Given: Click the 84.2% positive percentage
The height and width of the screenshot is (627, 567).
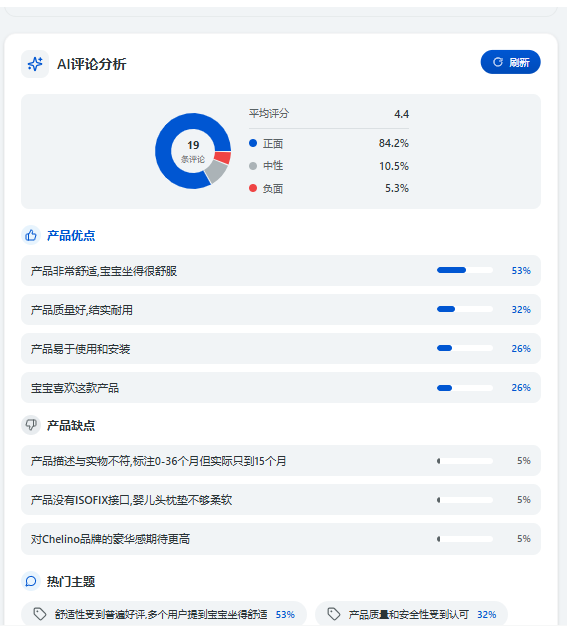Looking at the screenshot, I should (394, 143).
